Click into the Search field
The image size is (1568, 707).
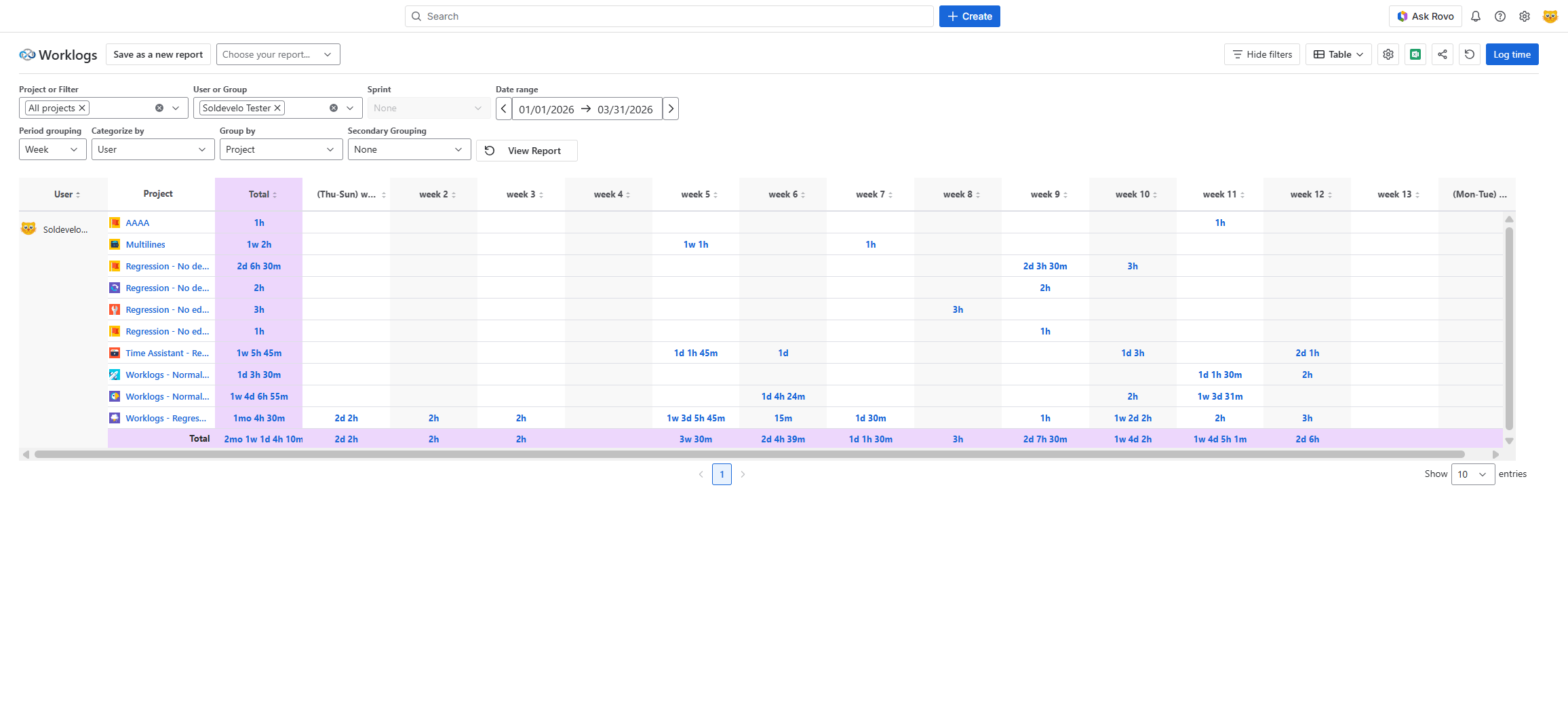669,16
